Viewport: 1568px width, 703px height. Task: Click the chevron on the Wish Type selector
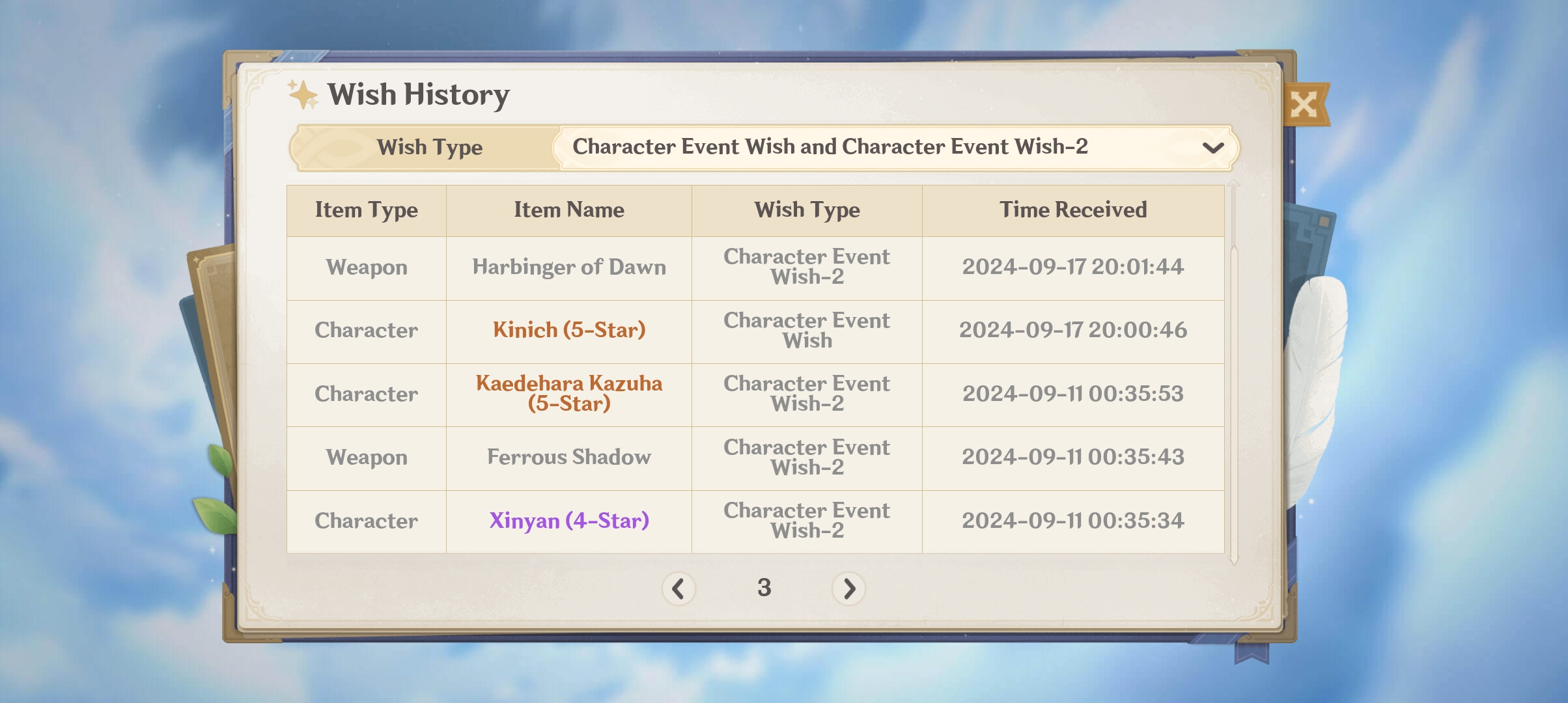1212,148
